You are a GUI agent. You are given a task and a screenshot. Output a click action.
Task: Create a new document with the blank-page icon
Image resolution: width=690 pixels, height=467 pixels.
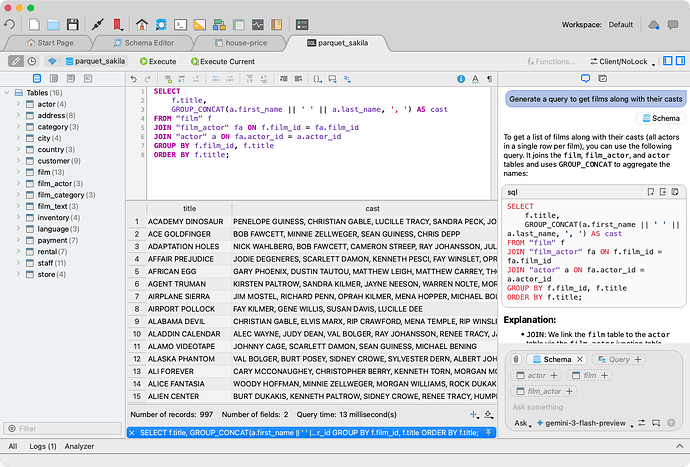(x=34, y=25)
